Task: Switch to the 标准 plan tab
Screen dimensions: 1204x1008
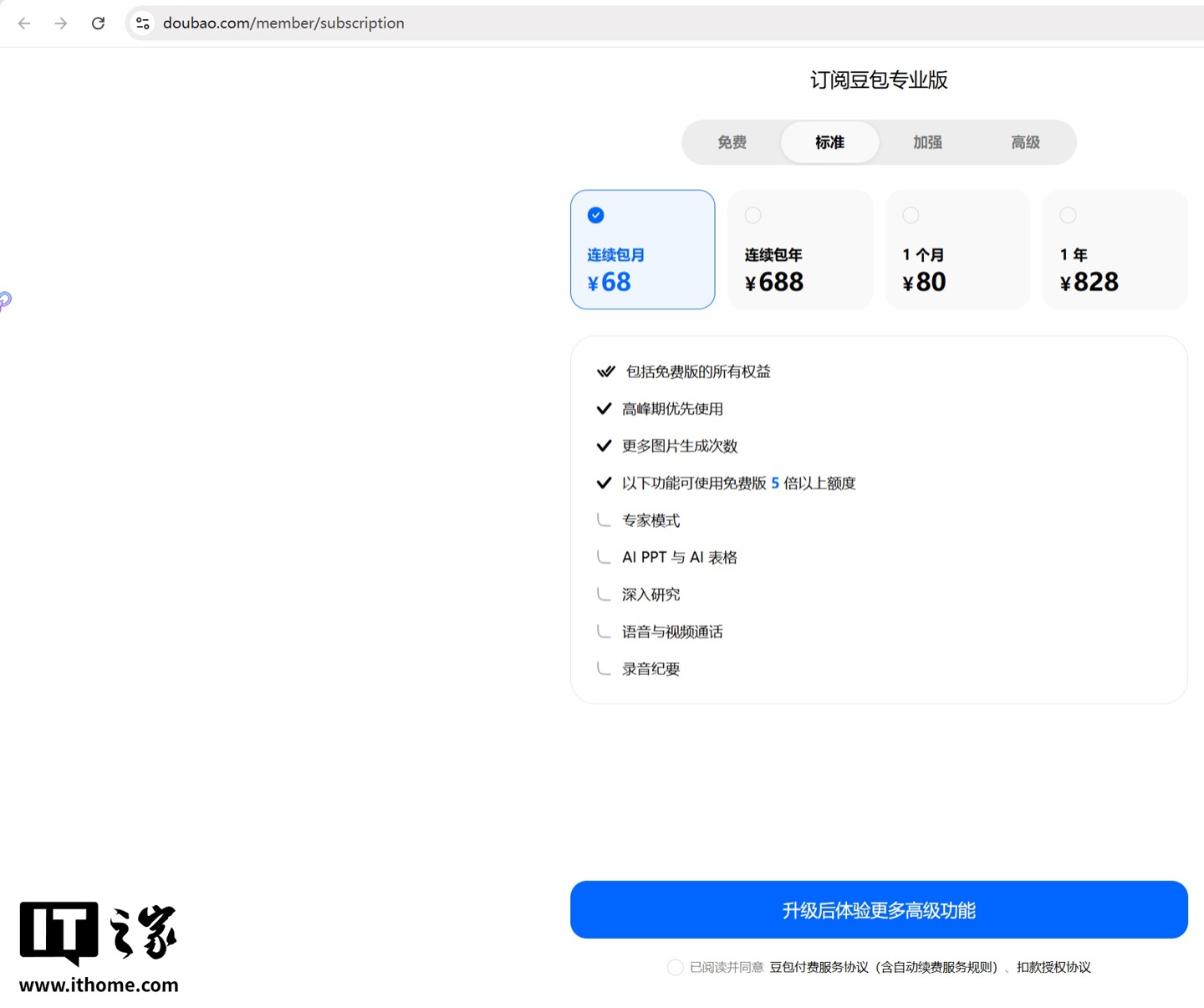Action: pos(830,142)
